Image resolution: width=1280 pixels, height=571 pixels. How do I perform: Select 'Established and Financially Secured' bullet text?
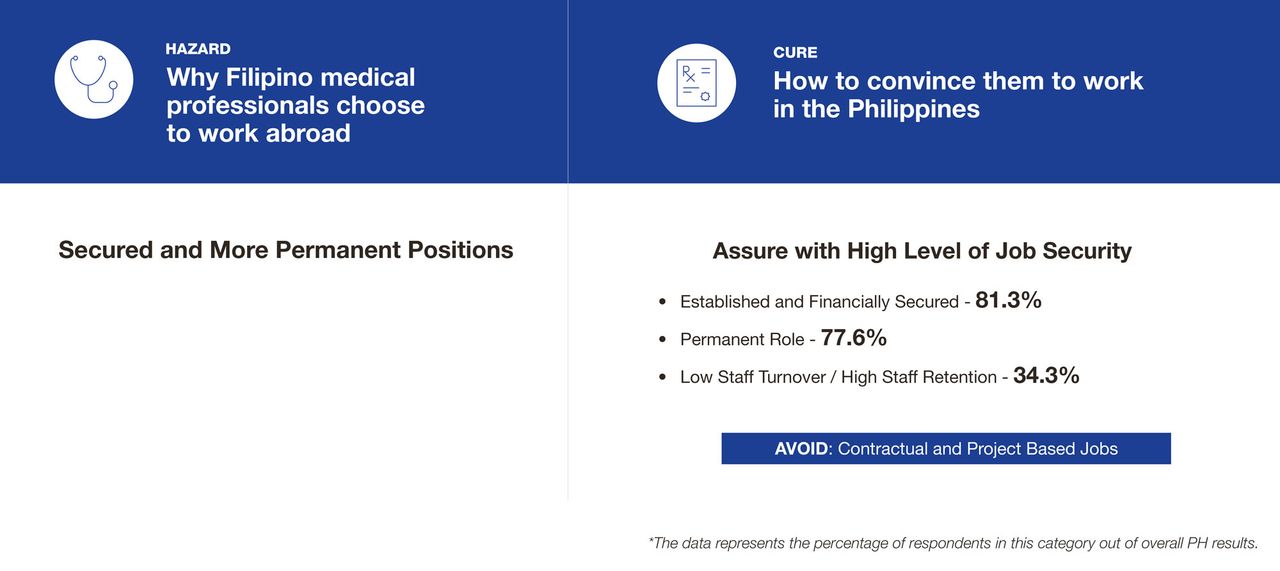[819, 302]
